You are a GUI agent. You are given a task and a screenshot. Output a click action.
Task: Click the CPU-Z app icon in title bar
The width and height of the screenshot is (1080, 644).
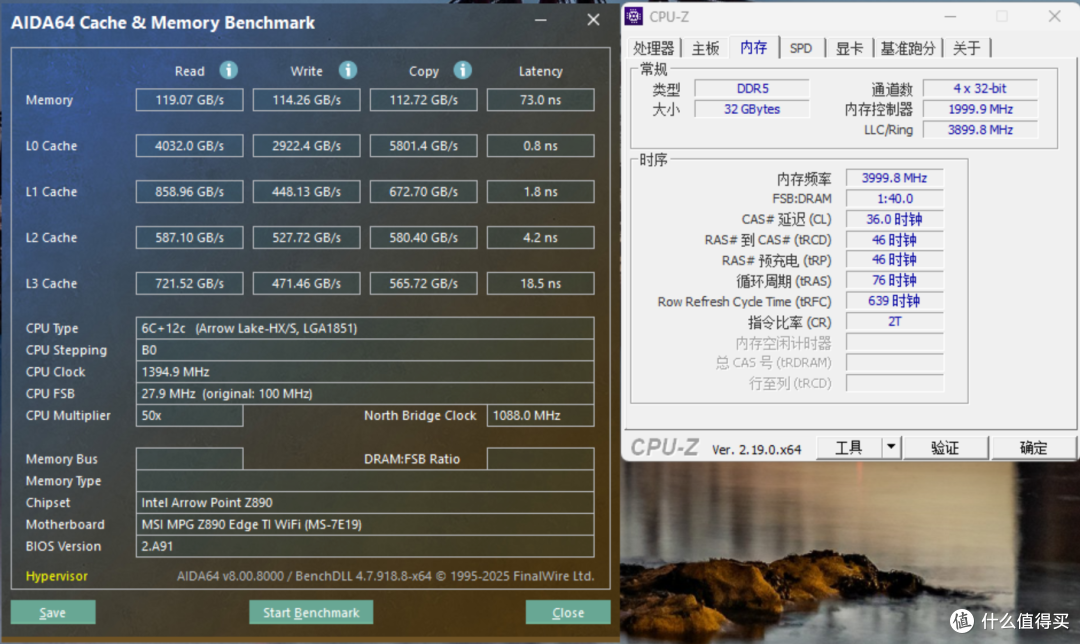pos(634,17)
